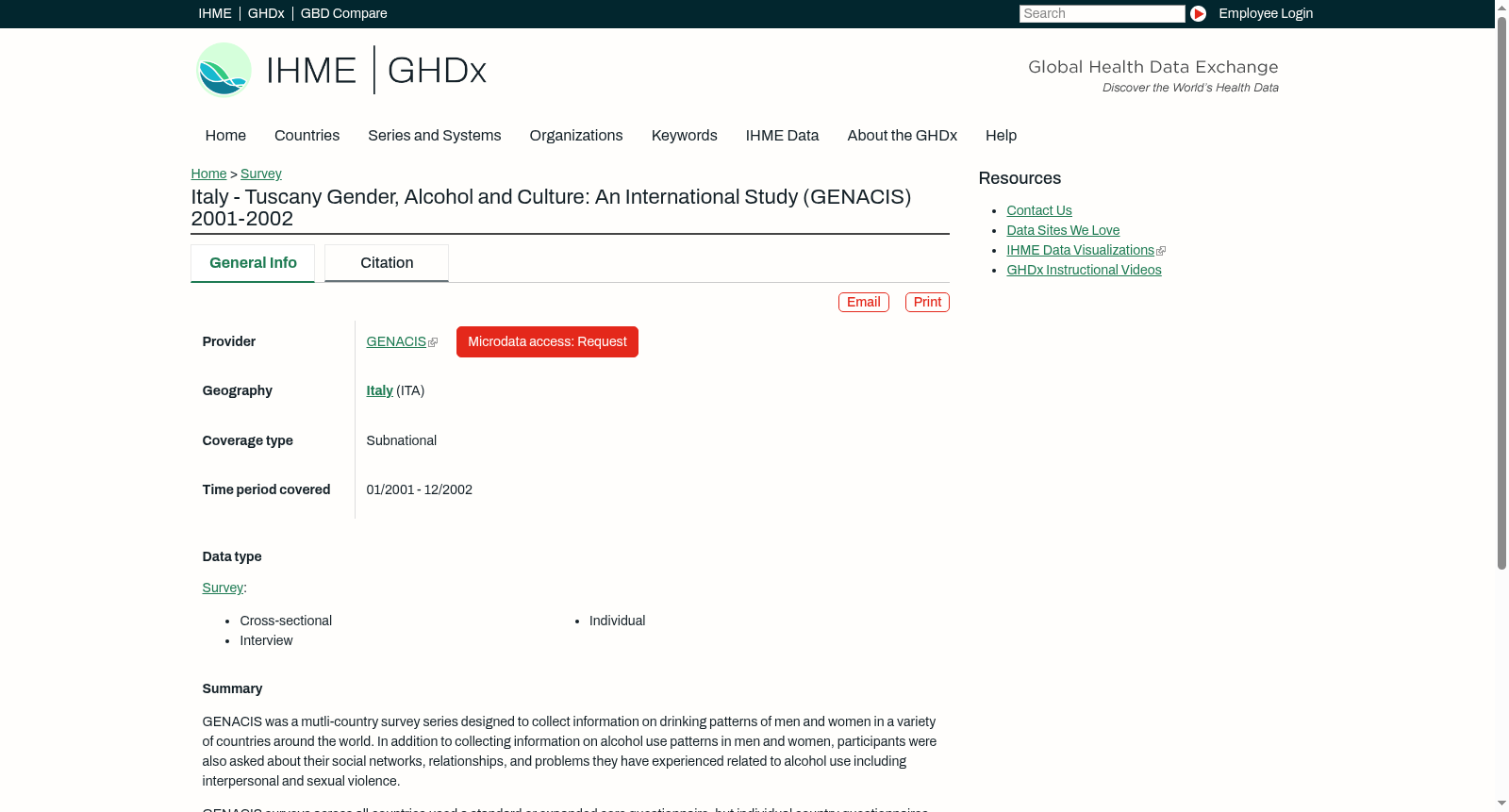Click the IHME leaf logo

coord(224,70)
